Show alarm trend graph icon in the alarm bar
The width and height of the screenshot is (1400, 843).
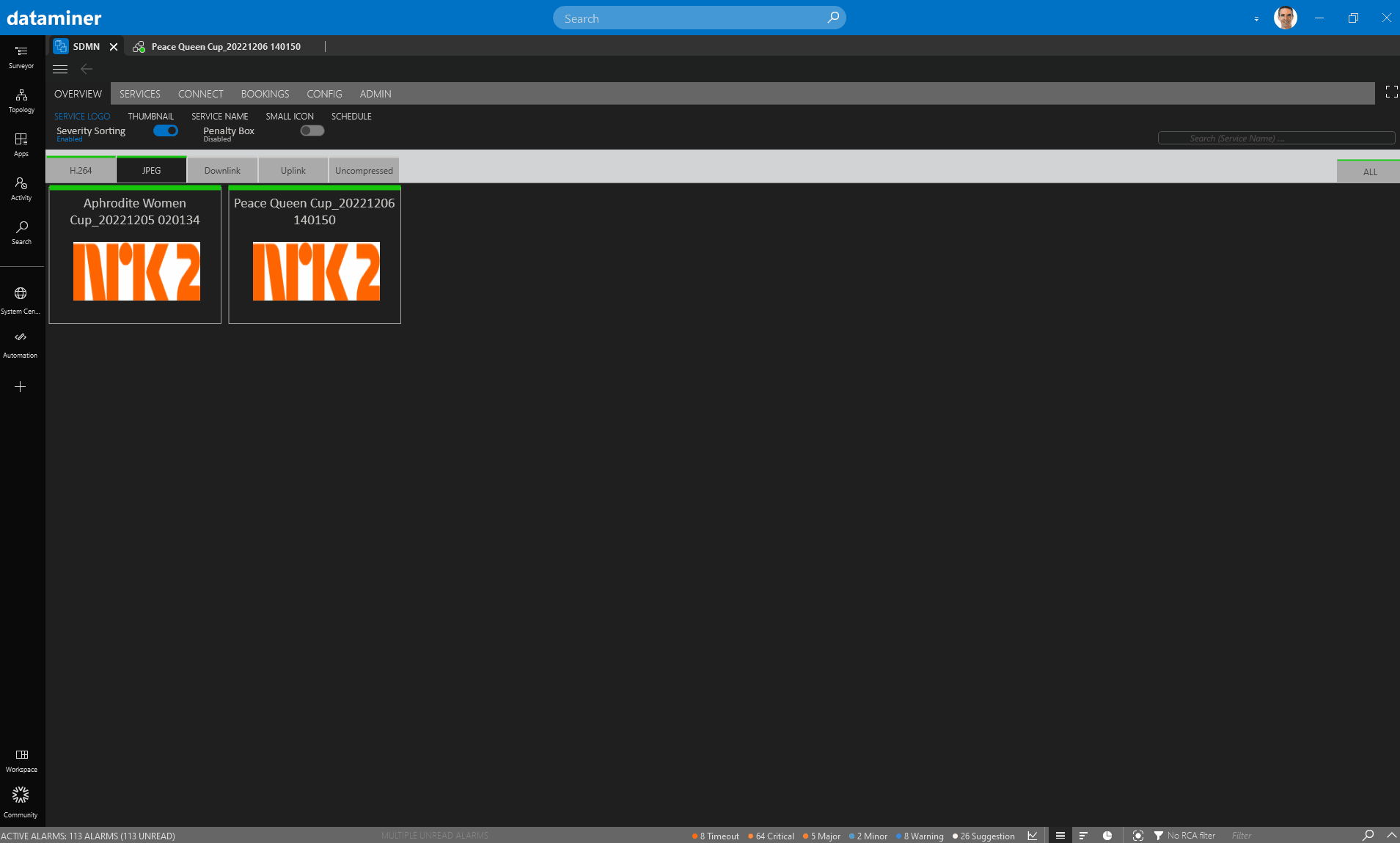(1033, 836)
